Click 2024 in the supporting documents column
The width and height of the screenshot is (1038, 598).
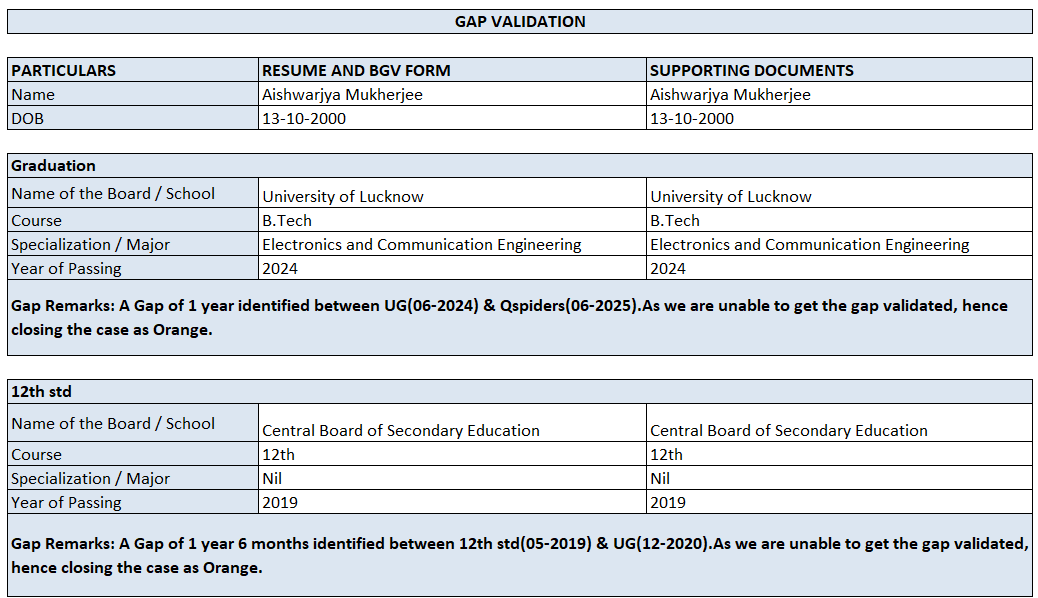pyautogui.click(x=668, y=268)
